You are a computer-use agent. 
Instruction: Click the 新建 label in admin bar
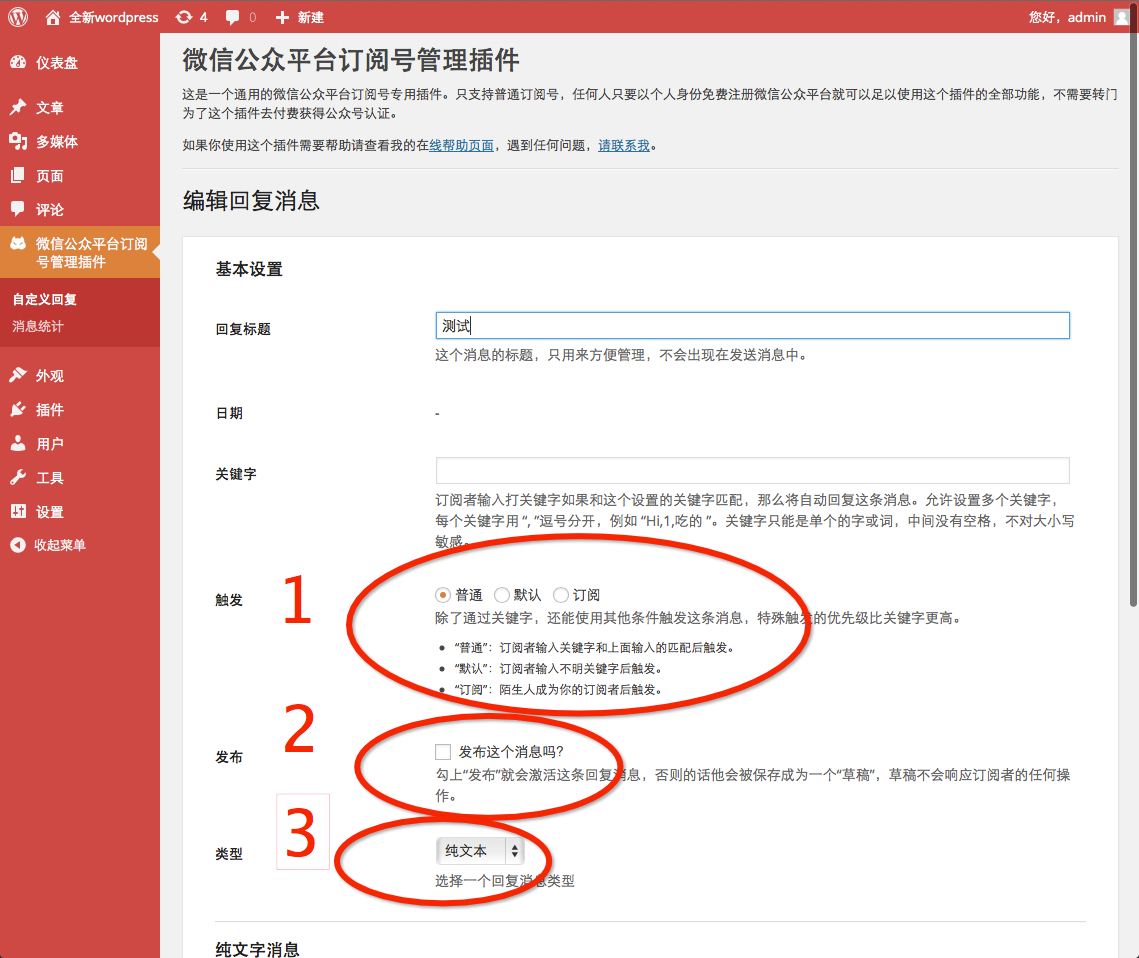[310, 17]
